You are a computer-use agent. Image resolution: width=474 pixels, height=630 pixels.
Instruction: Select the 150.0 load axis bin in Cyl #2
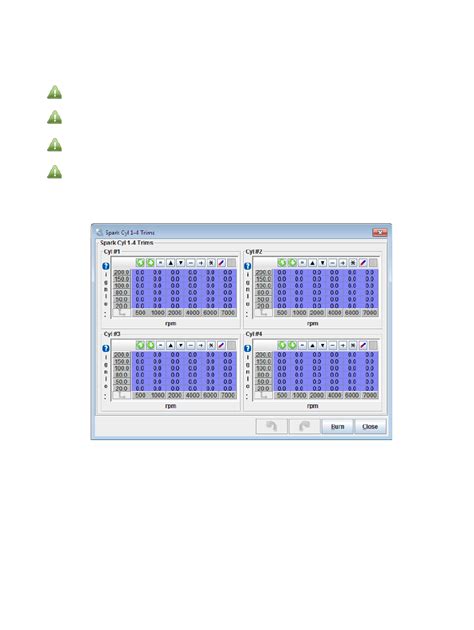[263, 279]
